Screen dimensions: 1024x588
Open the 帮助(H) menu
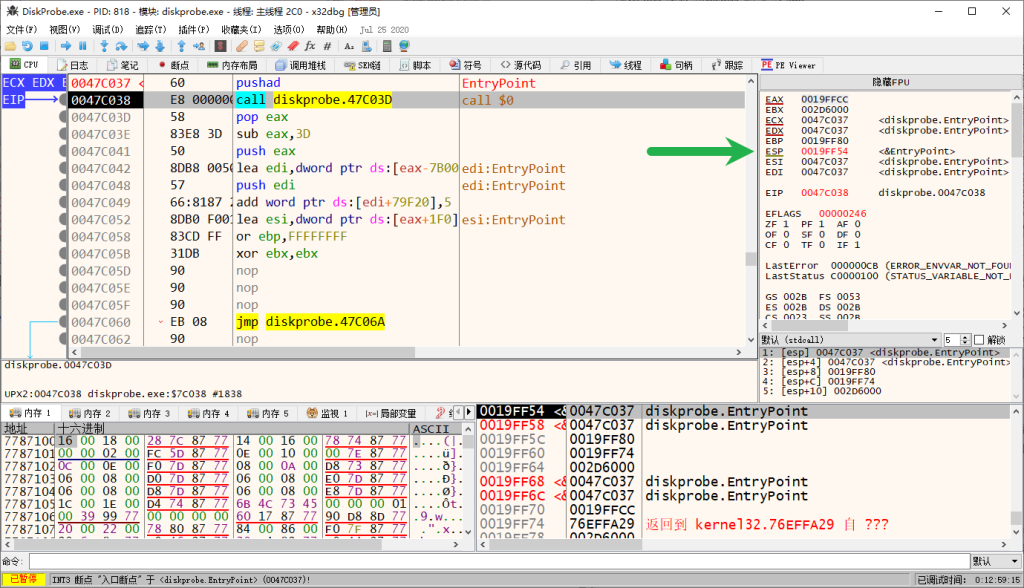point(332,29)
